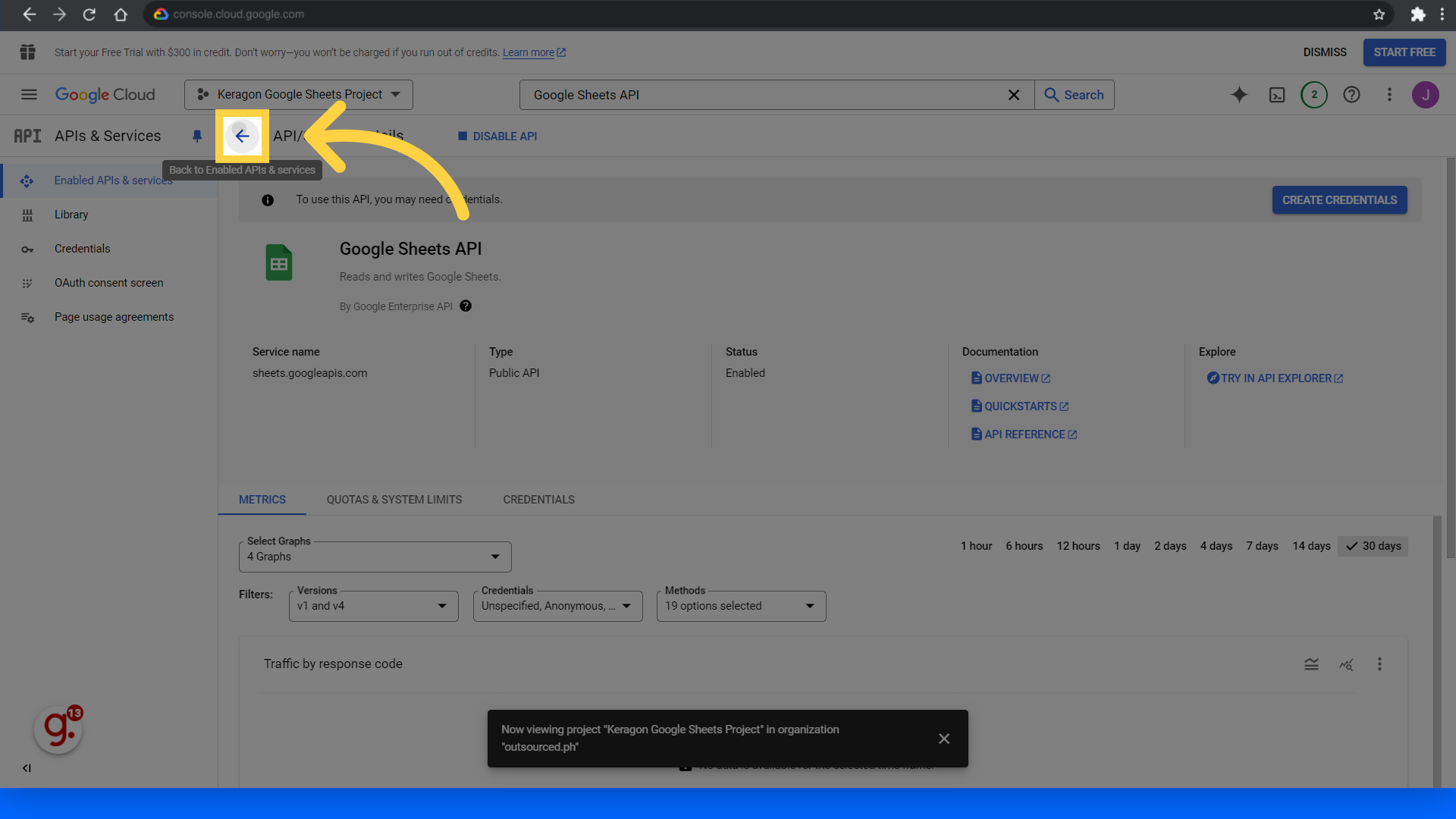1456x819 pixels.
Task: Select the 4 days time range
Action: (x=1216, y=546)
